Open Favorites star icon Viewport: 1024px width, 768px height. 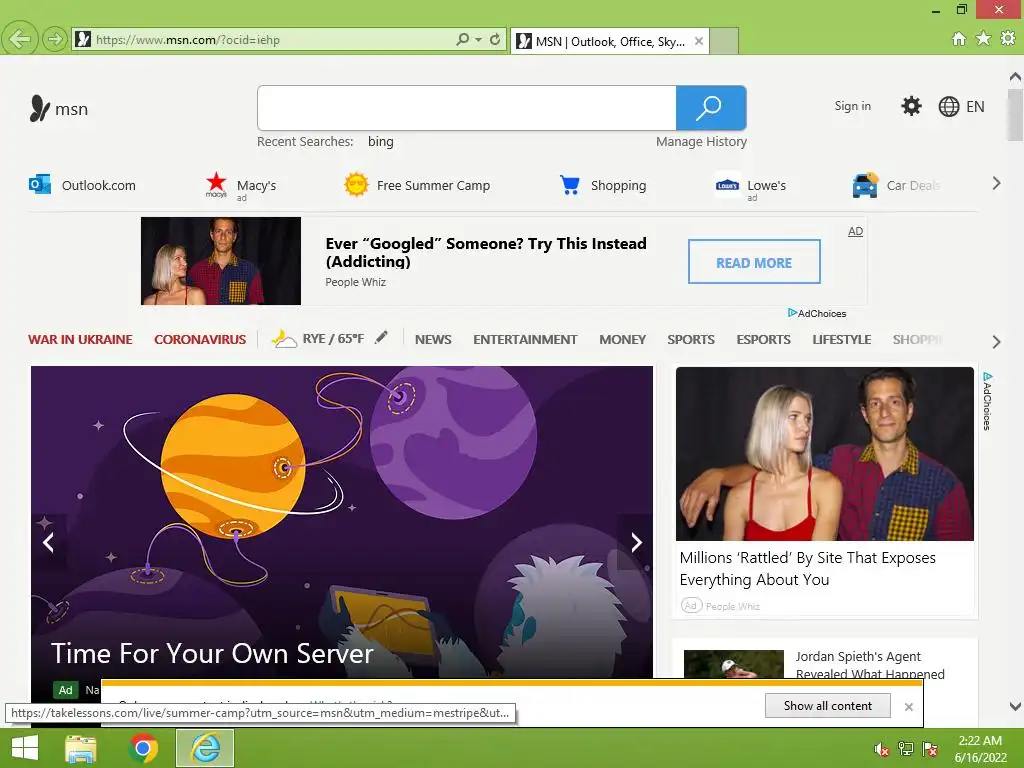[x=983, y=39]
